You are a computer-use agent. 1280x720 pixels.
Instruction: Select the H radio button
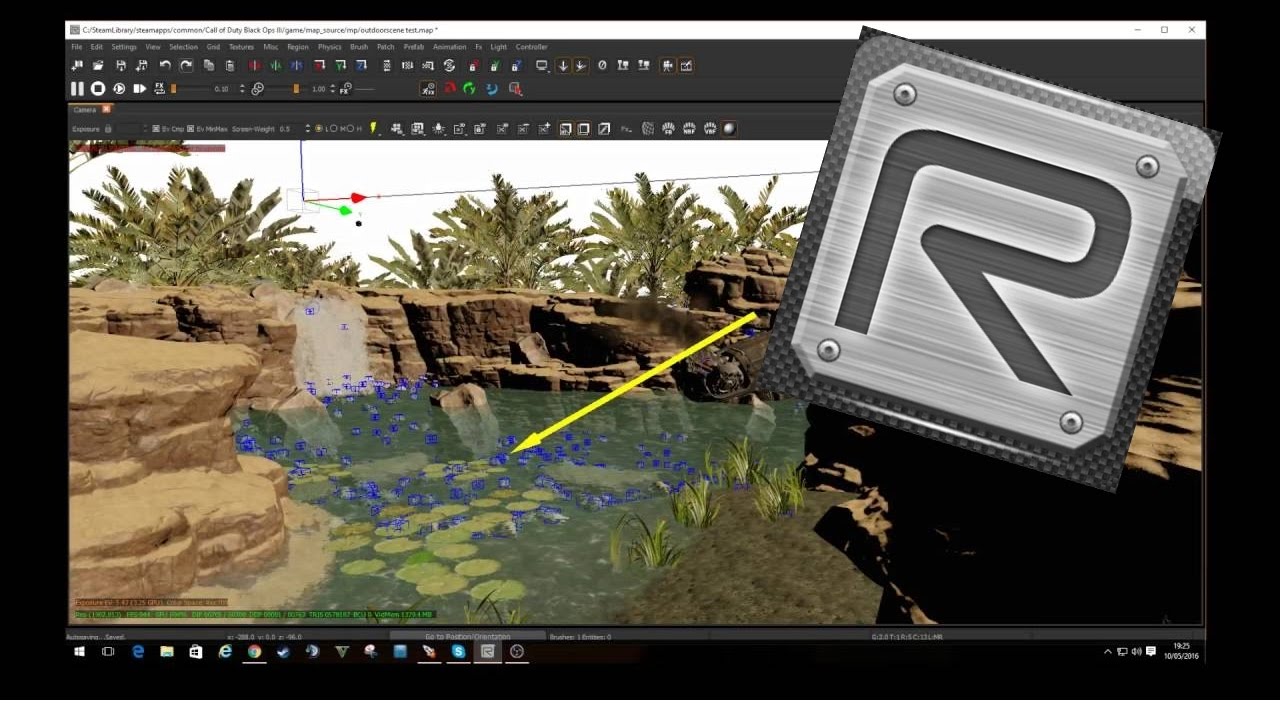(351, 129)
